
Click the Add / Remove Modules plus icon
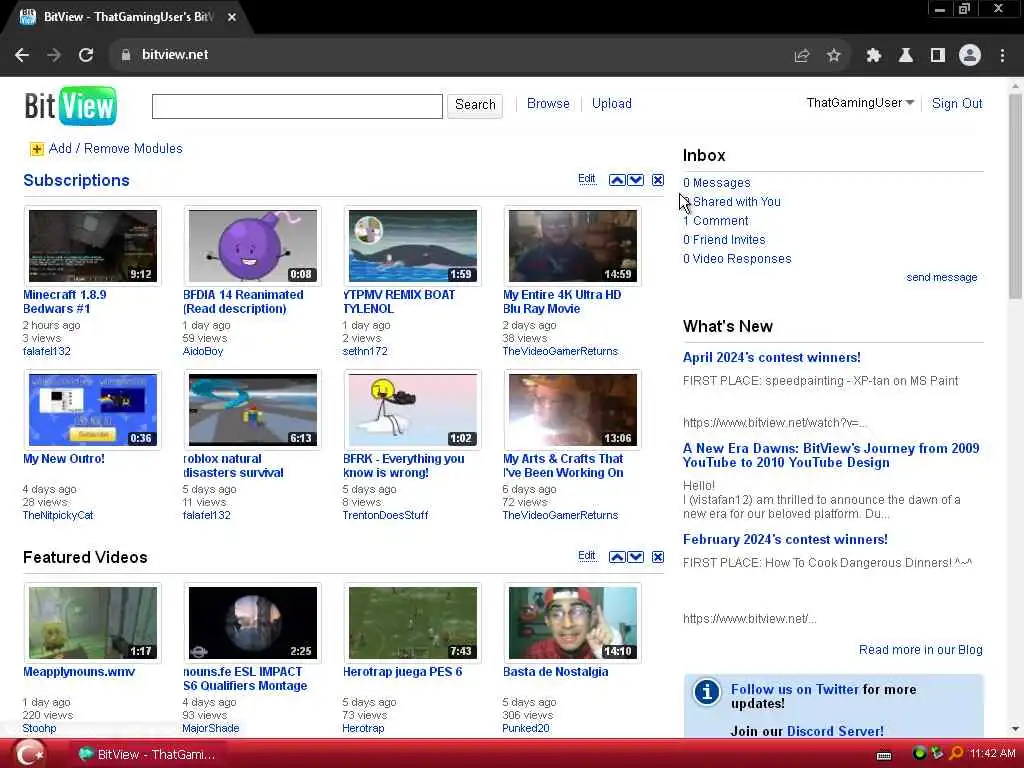click(x=37, y=149)
